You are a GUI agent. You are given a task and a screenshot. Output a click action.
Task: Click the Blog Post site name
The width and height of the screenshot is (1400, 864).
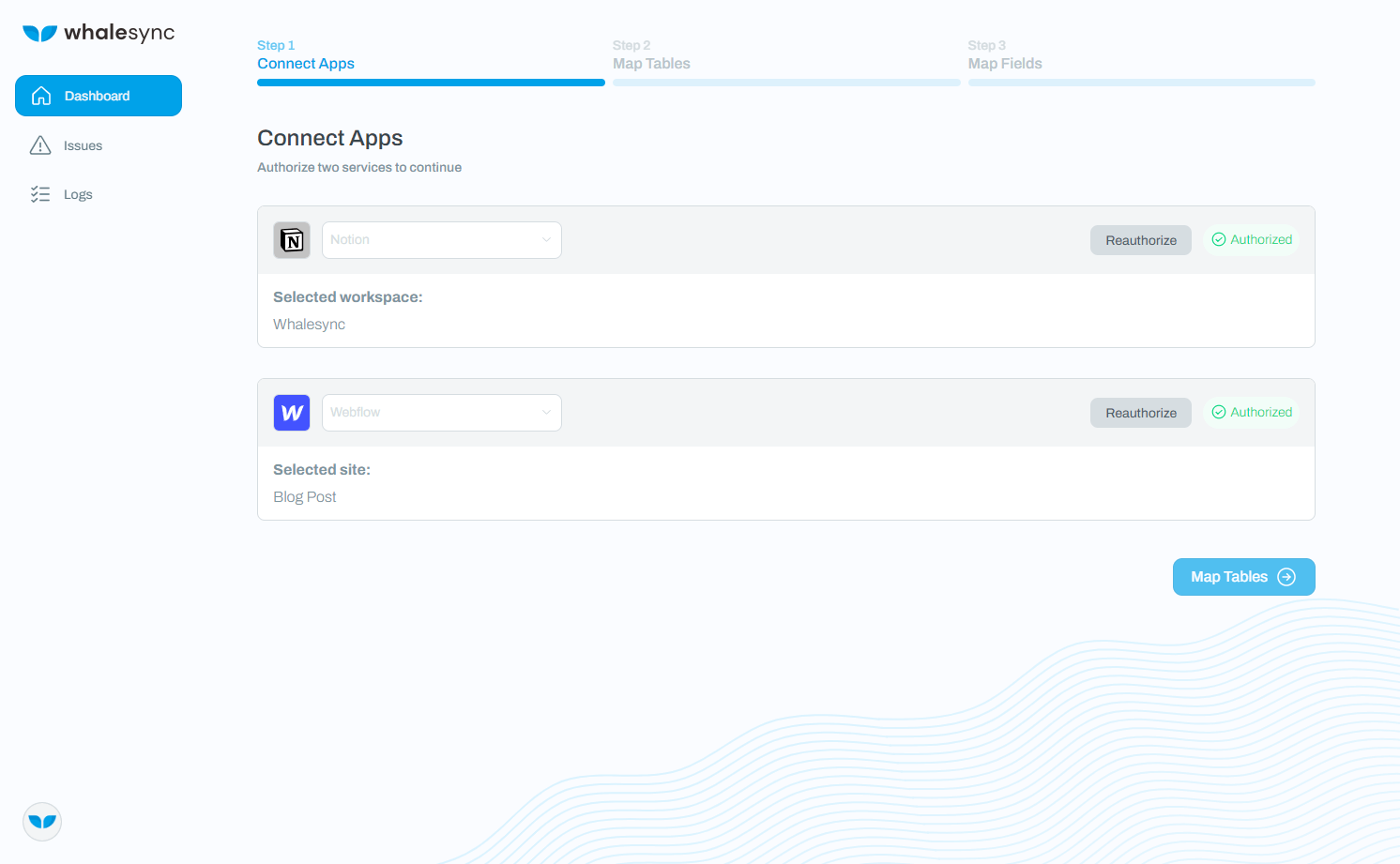[305, 497]
